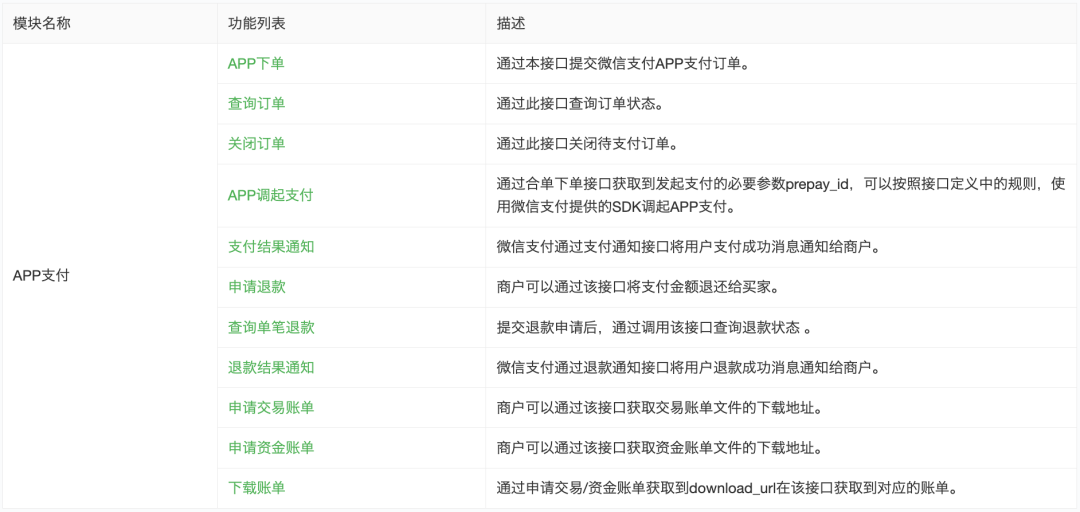
Task: Open the 下载账单 link
Action: (256, 488)
